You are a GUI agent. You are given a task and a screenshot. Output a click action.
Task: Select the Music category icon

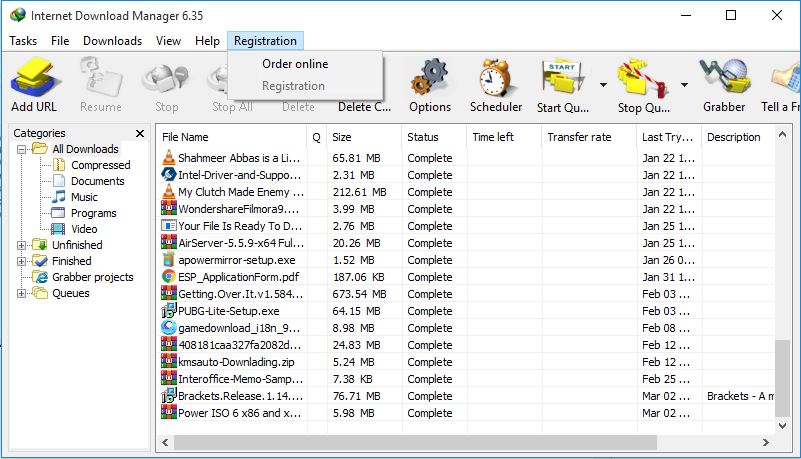tap(59, 197)
